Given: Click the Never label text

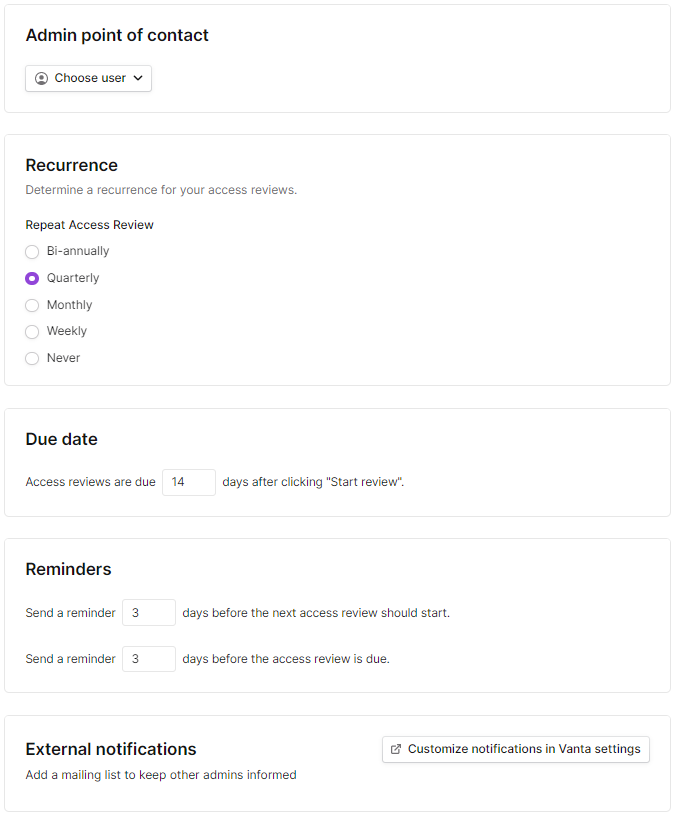Looking at the screenshot, I should pyautogui.click(x=63, y=358).
